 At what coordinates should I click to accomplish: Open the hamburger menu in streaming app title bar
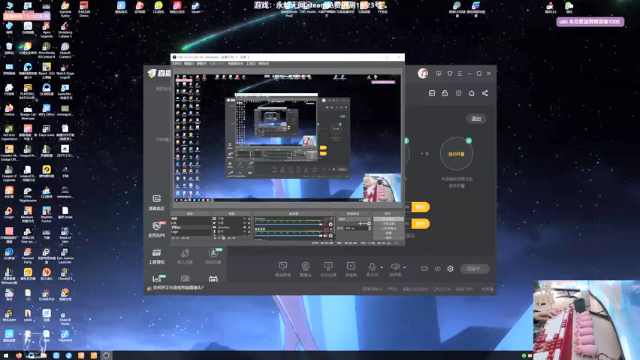(460, 73)
